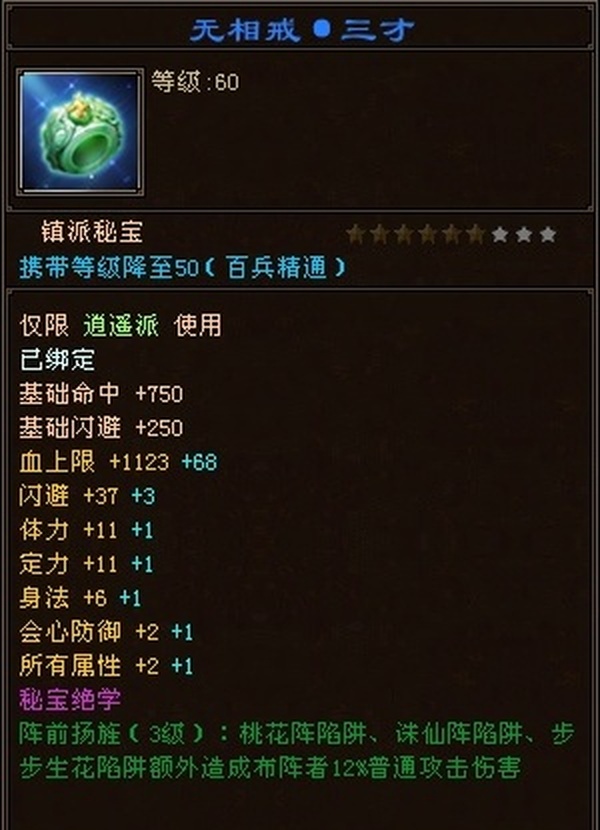Screen dimensions: 600x830
Task: Click the last grey star icon
Action: (x=548, y=233)
